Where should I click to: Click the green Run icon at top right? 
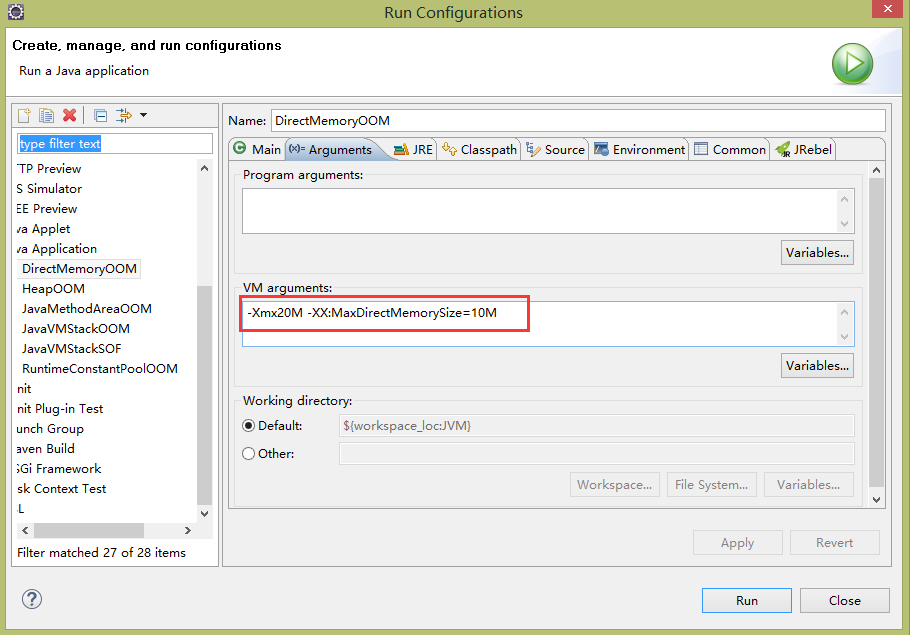click(852, 63)
